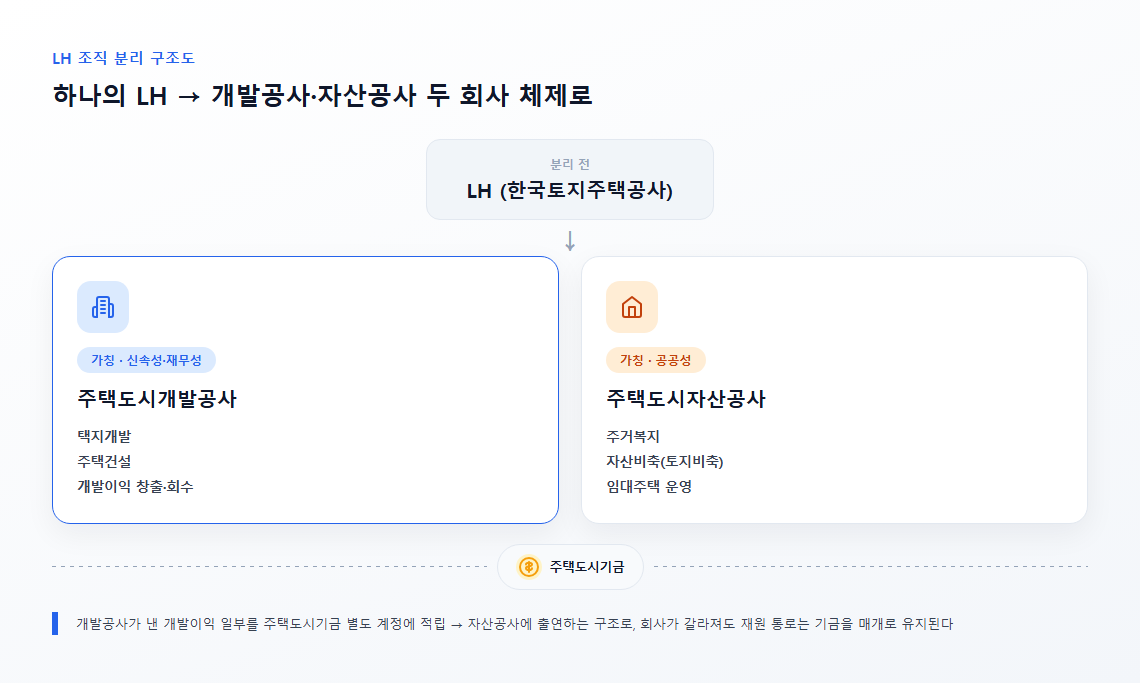Click the 분리 전 label
Viewport: 1140px width, 684px height.
(x=570, y=164)
